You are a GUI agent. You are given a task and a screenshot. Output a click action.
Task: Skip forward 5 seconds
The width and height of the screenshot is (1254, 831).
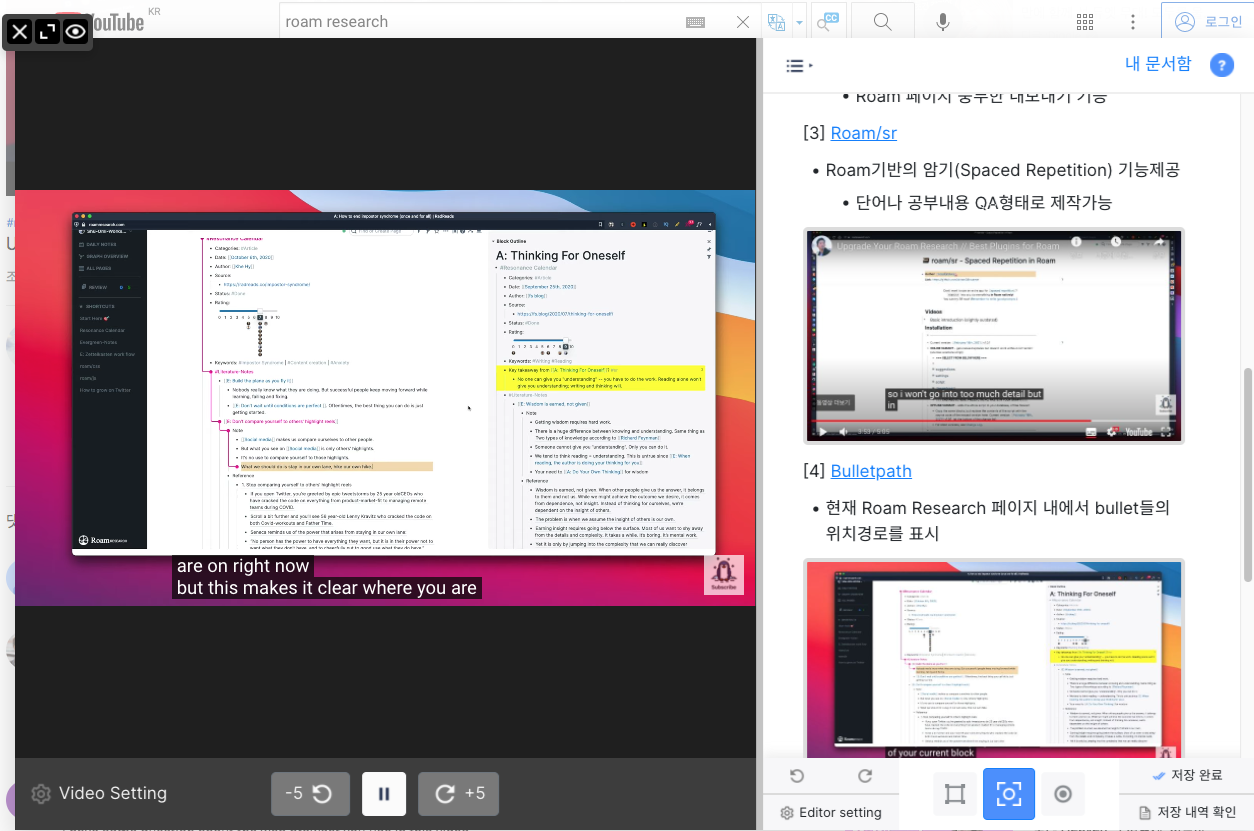[x=458, y=794]
